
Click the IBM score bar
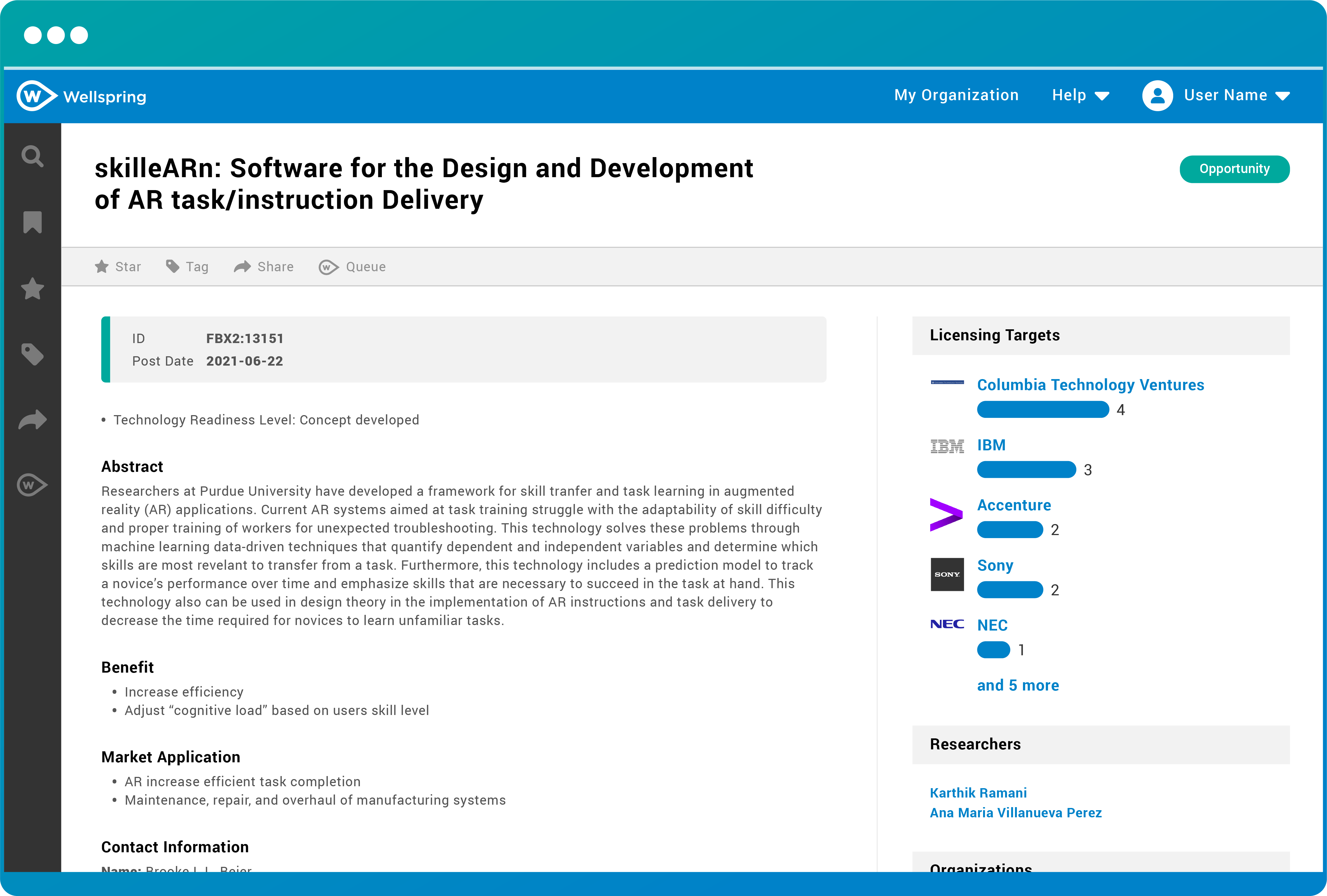(x=1027, y=469)
